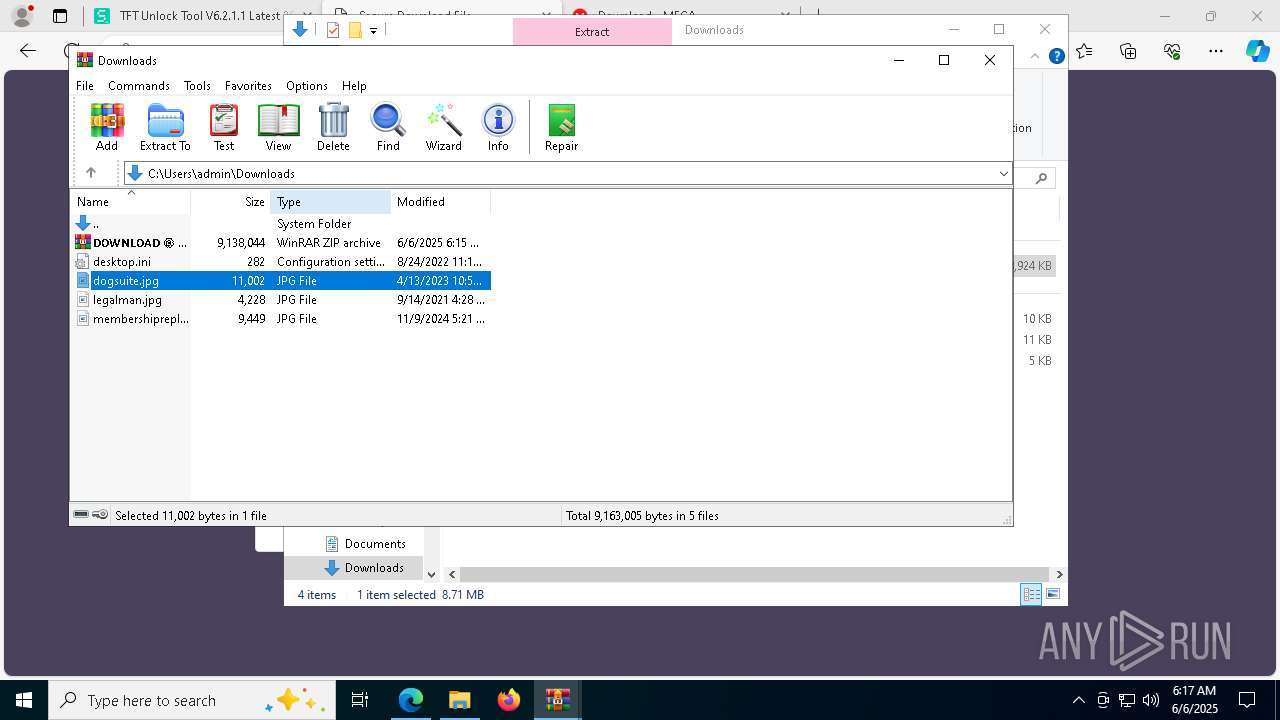The width and height of the screenshot is (1280, 720).
Task: Click the key icon in WinRAR status bar
Action: (100, 515)
